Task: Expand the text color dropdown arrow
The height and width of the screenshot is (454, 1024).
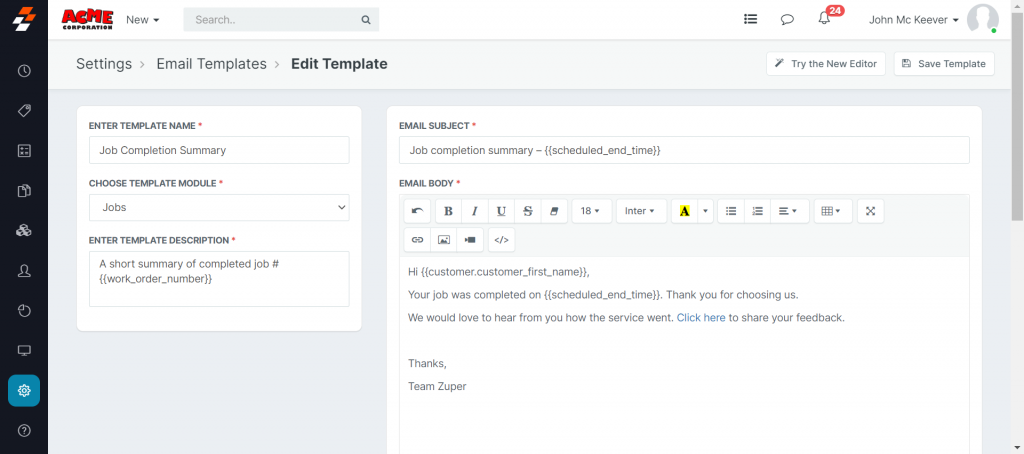Action: pos(705,211)
